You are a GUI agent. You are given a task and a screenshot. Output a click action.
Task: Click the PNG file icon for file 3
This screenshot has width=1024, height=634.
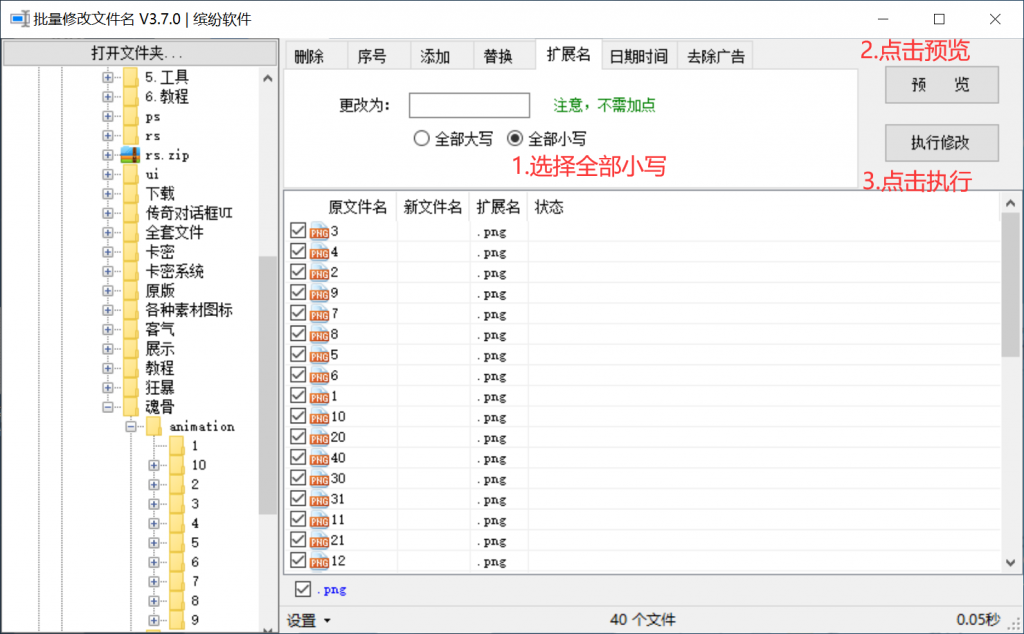319,231
